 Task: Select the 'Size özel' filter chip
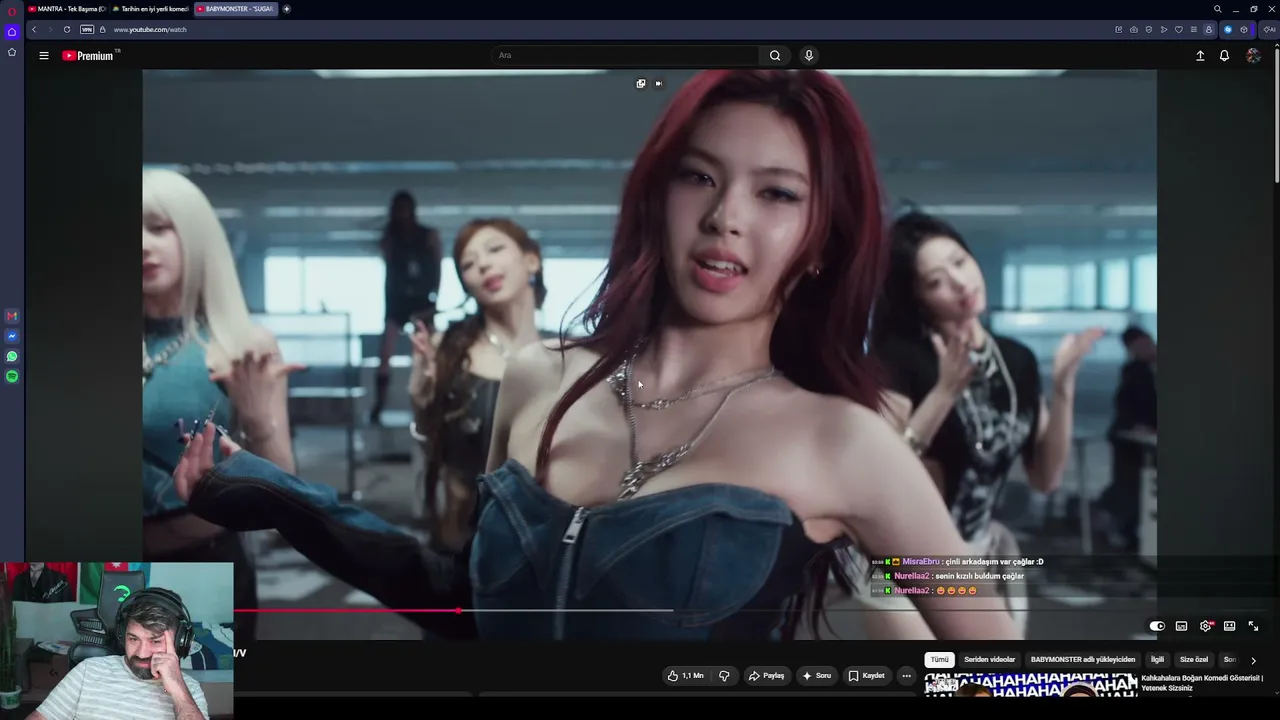click(x=1194, y=660)
